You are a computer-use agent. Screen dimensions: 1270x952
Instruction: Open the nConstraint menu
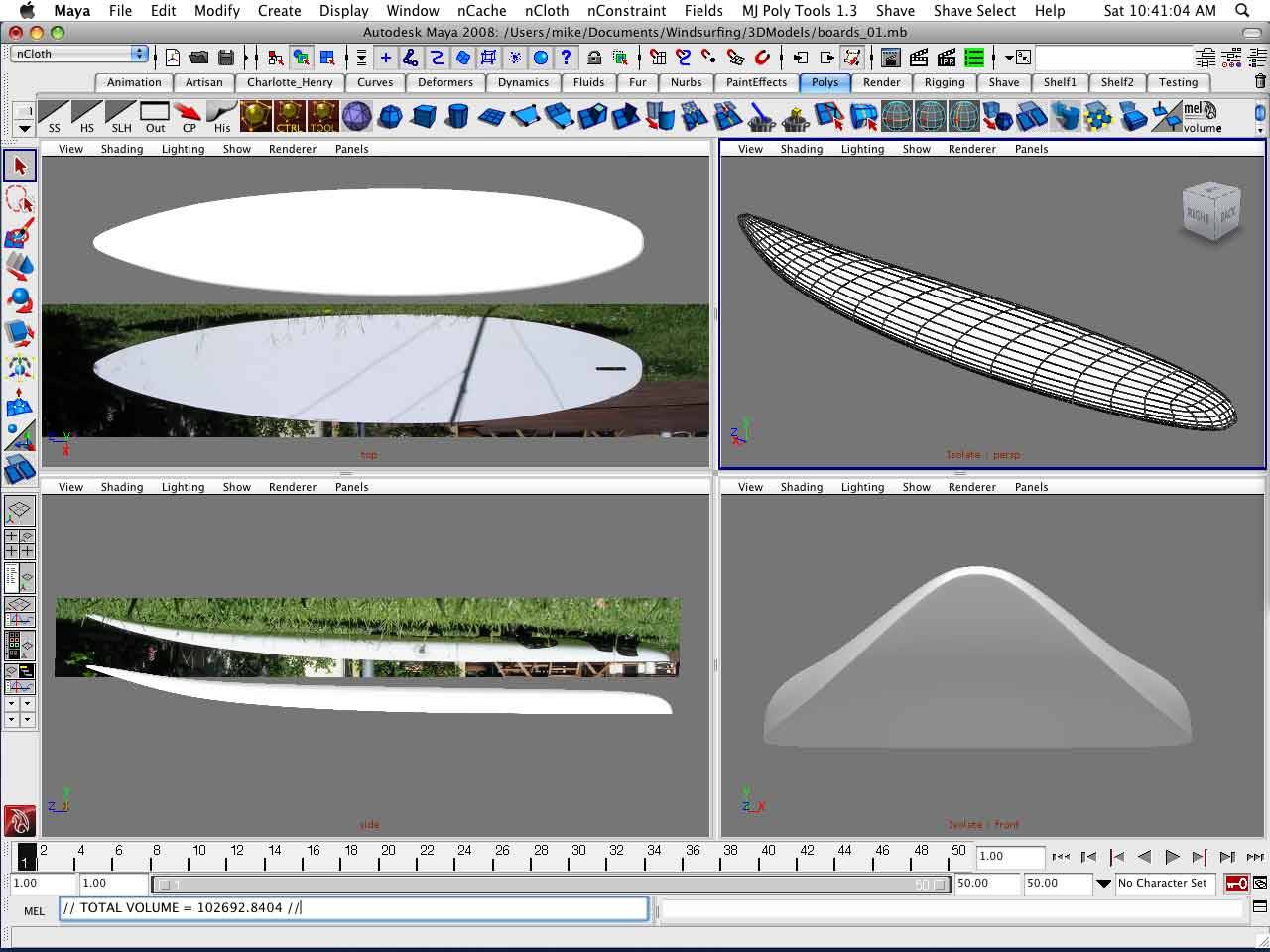click(626, 11)
